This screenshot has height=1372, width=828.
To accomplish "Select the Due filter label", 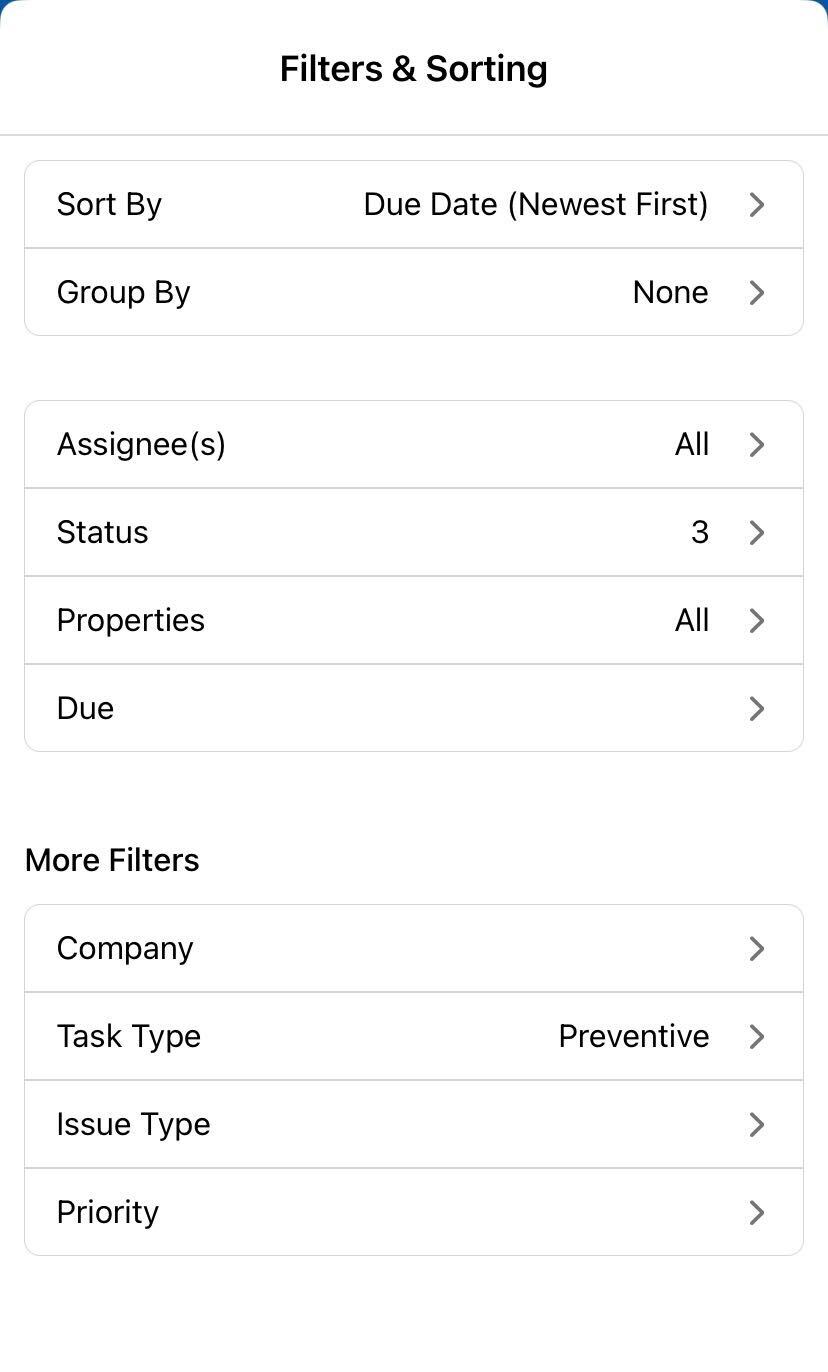I will click(x=85, y=709).
